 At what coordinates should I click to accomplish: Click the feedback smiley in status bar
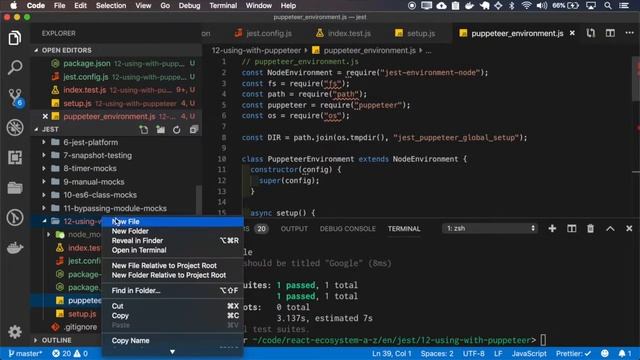605,353
